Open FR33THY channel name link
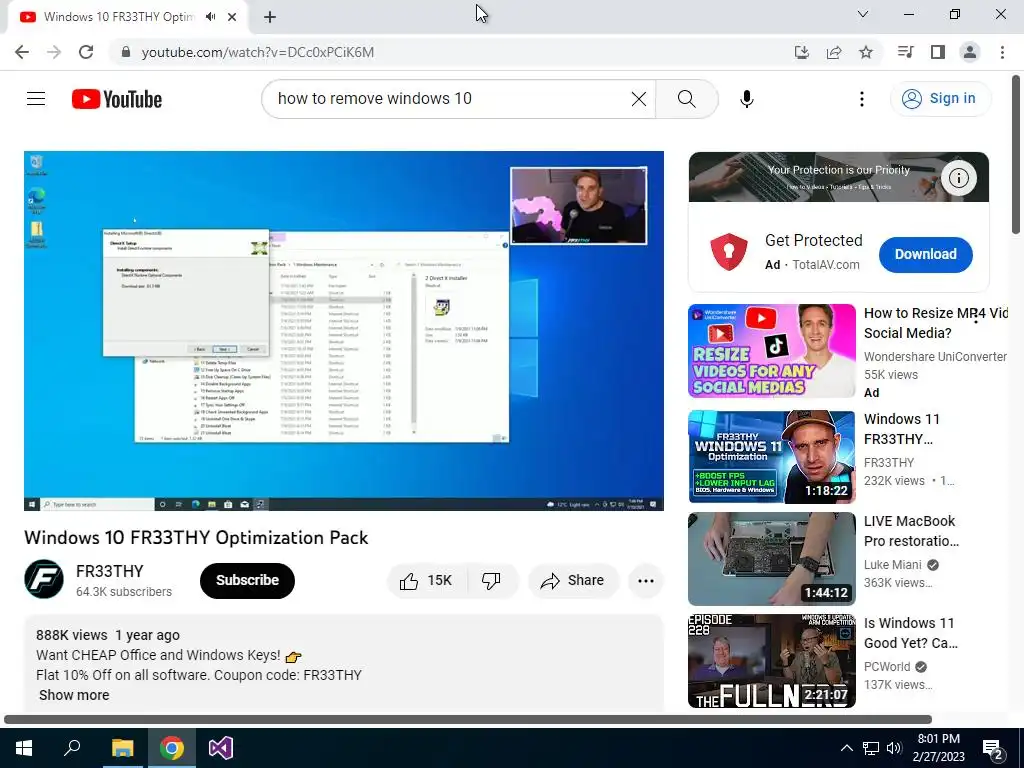The height and width of the screenshot is (768, 1024). pyautogui.click(x=109, y=571)
